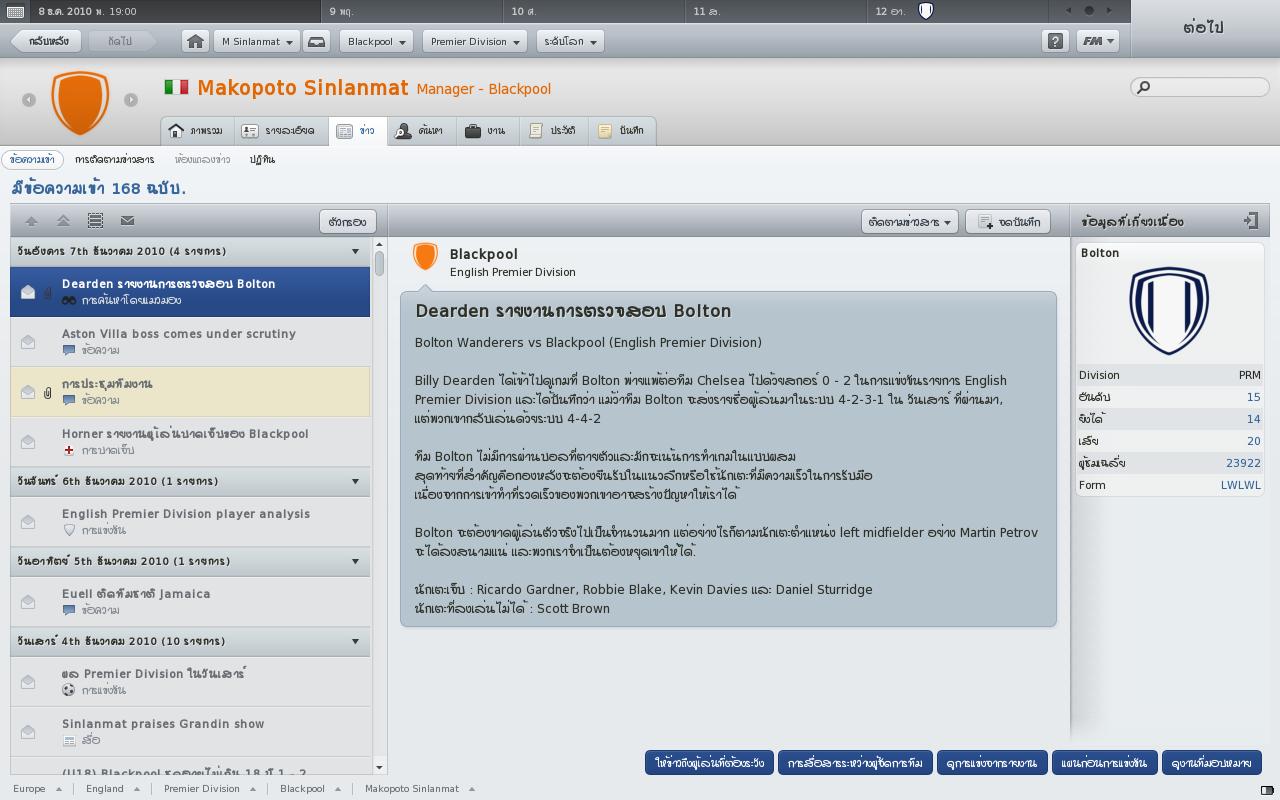Click the next arrow right of the club badge
The width and height of the screenshot is (1280, 800).
pos(131,99)
